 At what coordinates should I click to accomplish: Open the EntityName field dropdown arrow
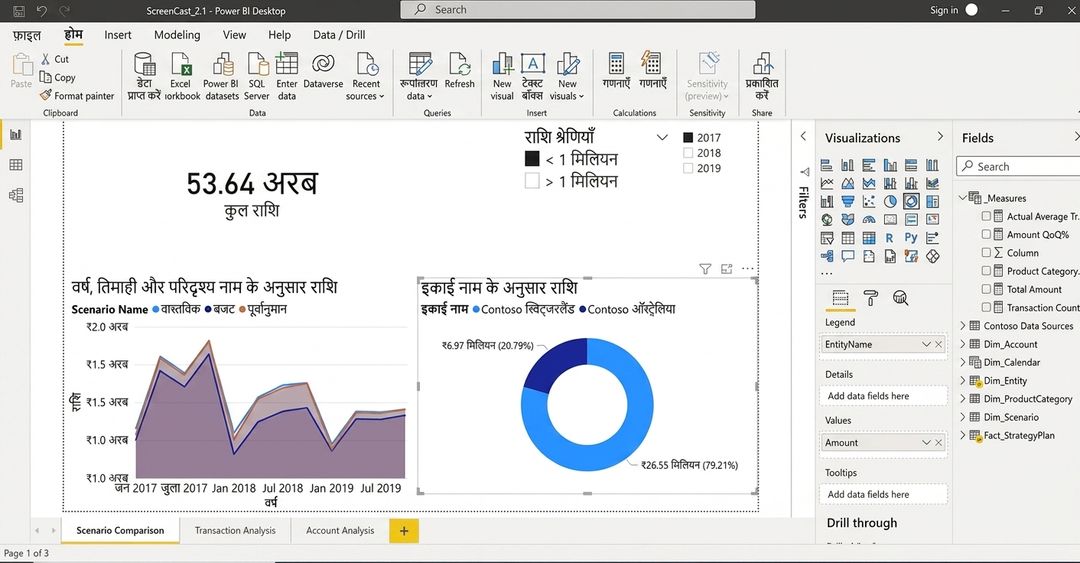click(926, 344)
